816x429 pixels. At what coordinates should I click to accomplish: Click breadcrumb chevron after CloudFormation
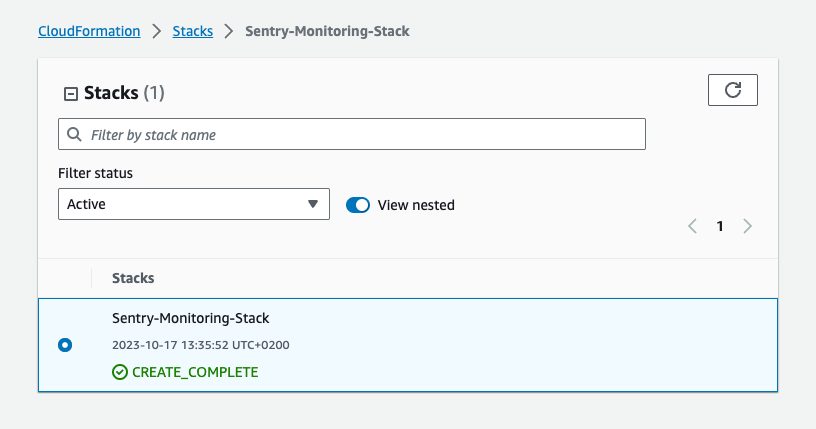point(157,32)
